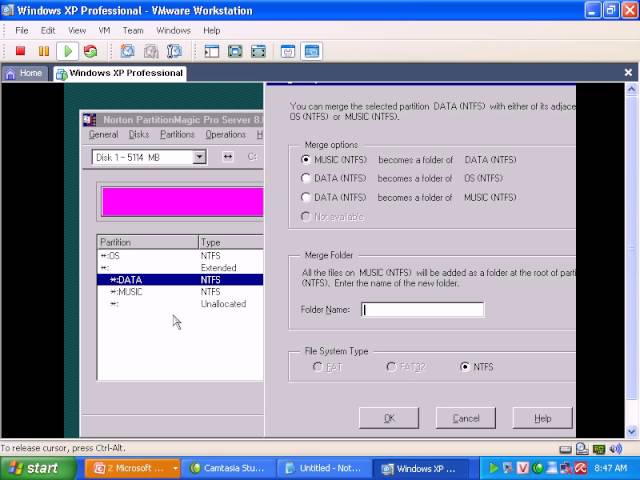640x480 pixels.
Task: Click the Quick Switch toolbar icon
Action: tap(258, 51)
